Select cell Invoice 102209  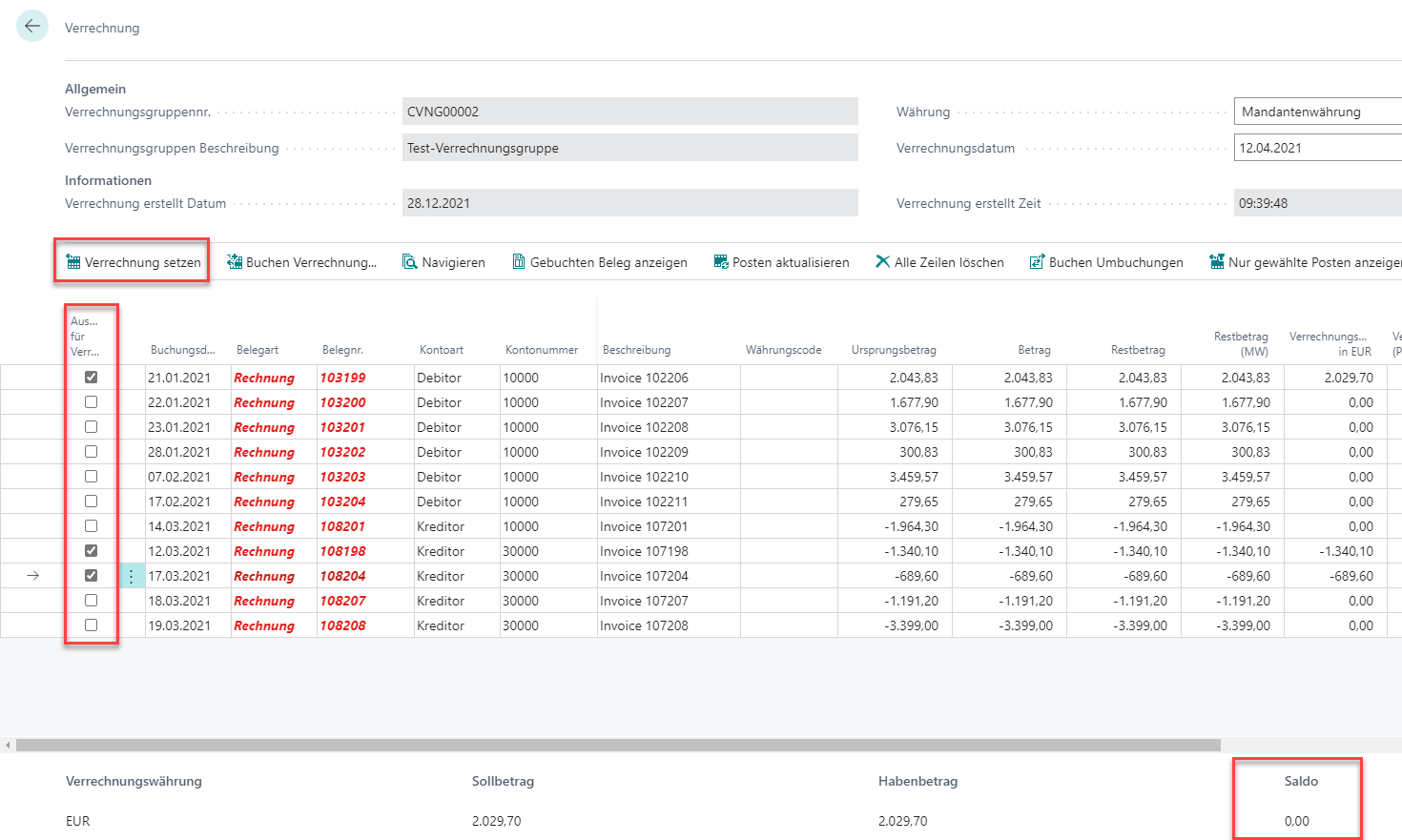click(669, 452)
